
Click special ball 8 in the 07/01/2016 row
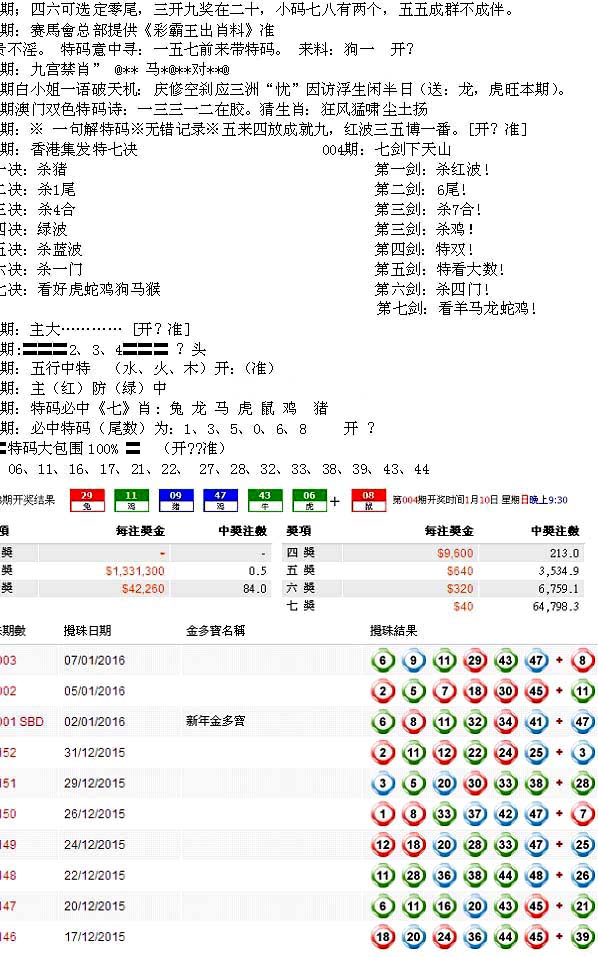[x=583, y=660]
